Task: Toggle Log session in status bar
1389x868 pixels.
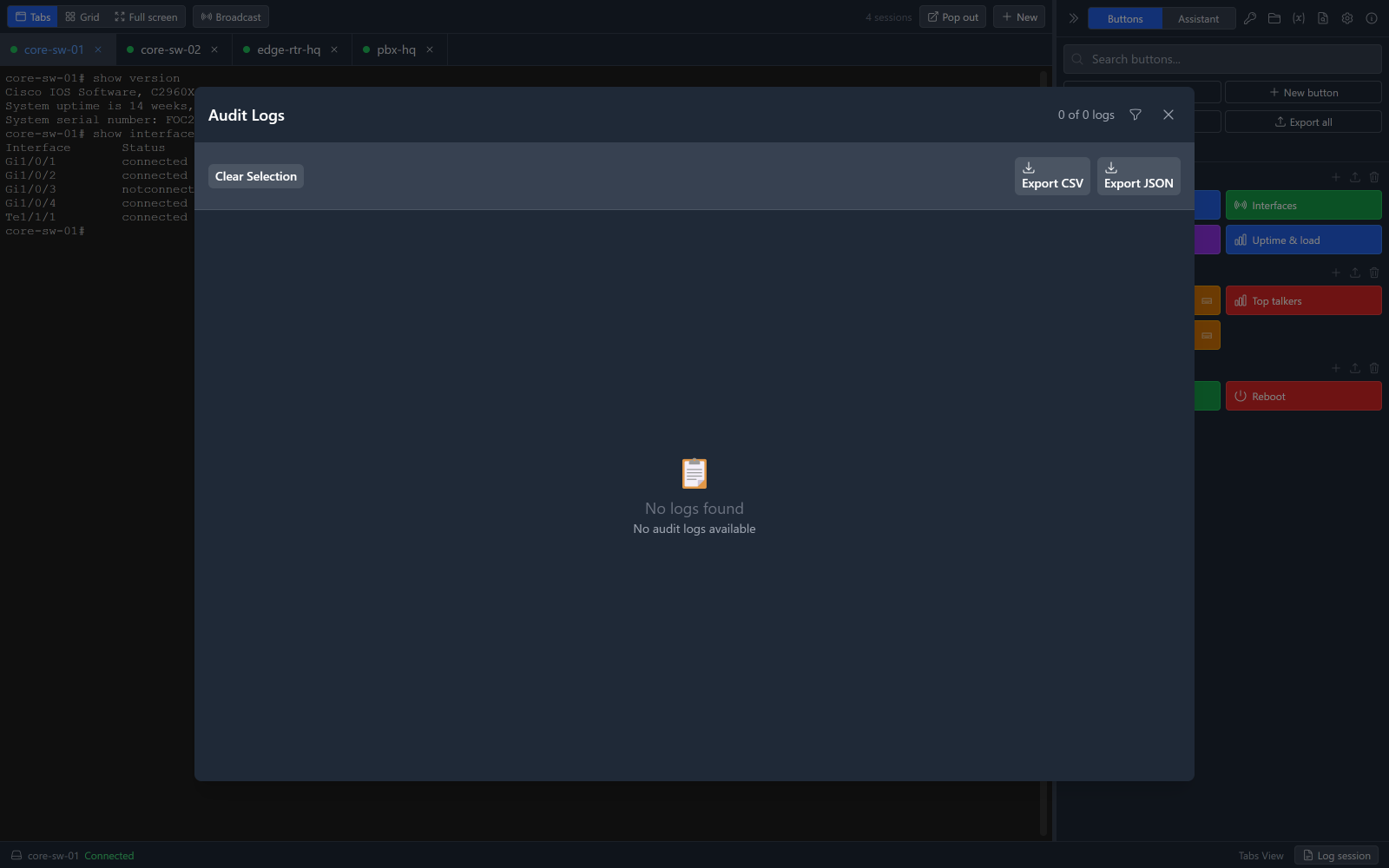Action: (1337, 855)
